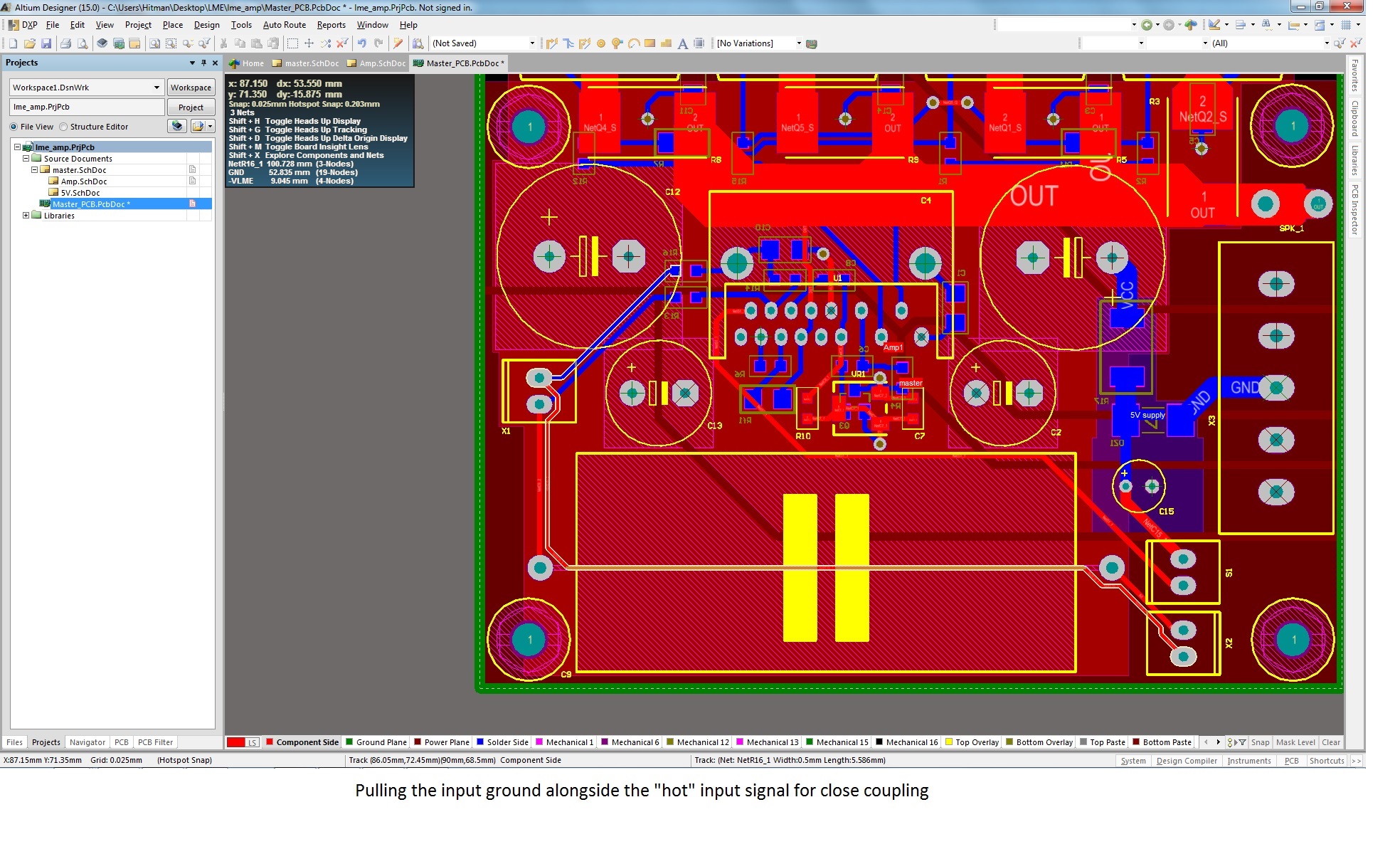This screenshot has width=1400, height=844.
Task: Open the (All) filter dropdown
Action: click(1326, 43)
